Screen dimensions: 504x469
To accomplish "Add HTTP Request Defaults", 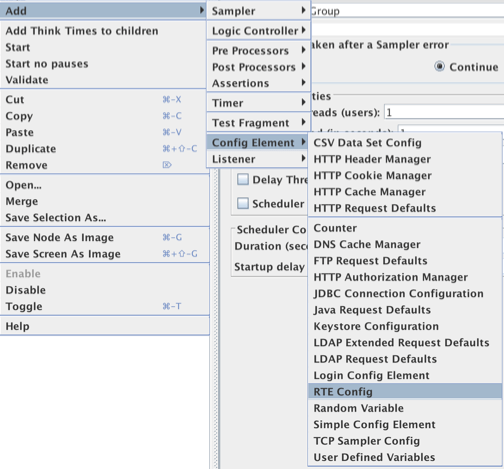I will coord(405,208).
